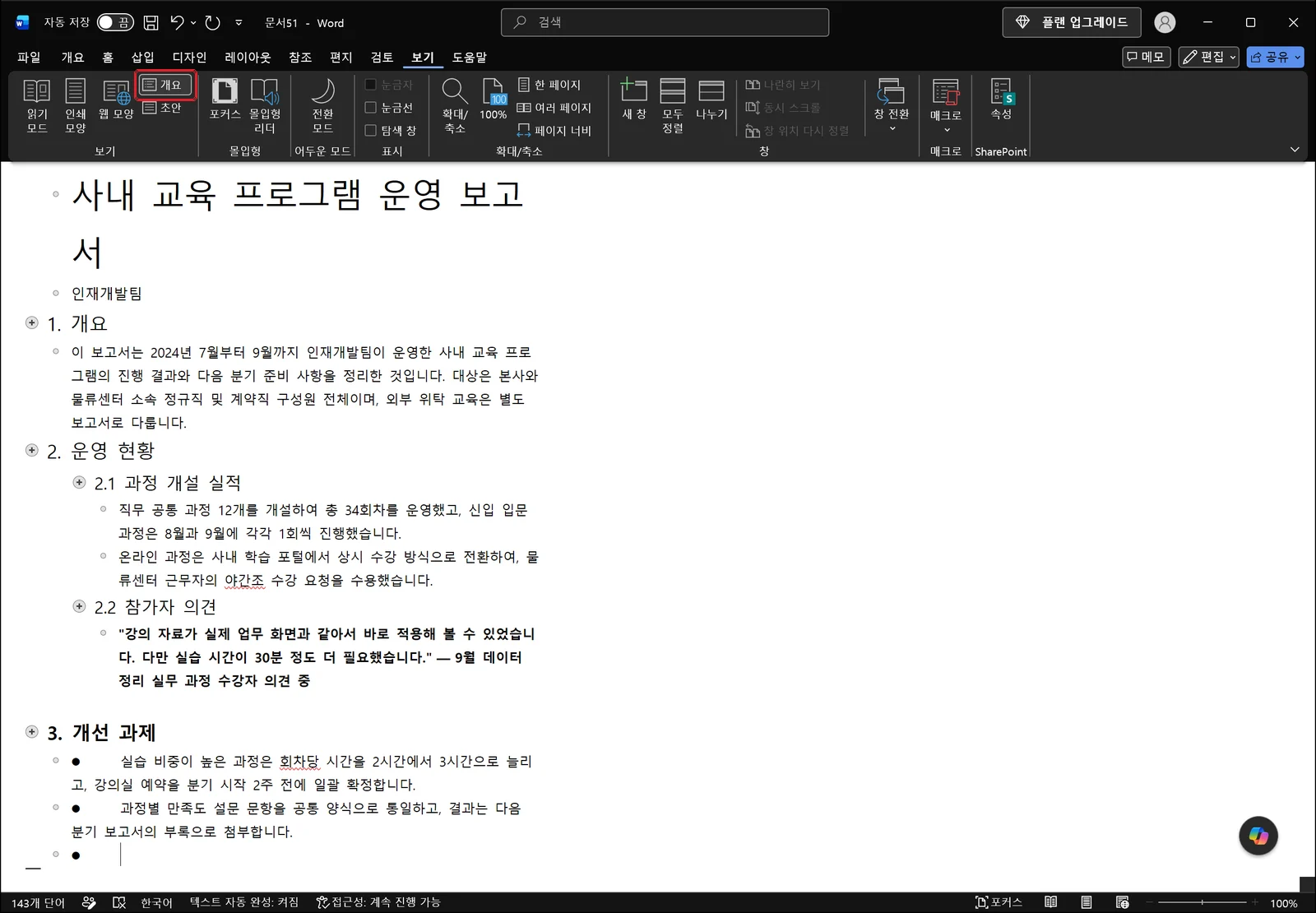Collapse '2.2 참가자 의견' outline marker
Image resolution: width=1316 pixels, height=913 pixels.
[80, 606]
